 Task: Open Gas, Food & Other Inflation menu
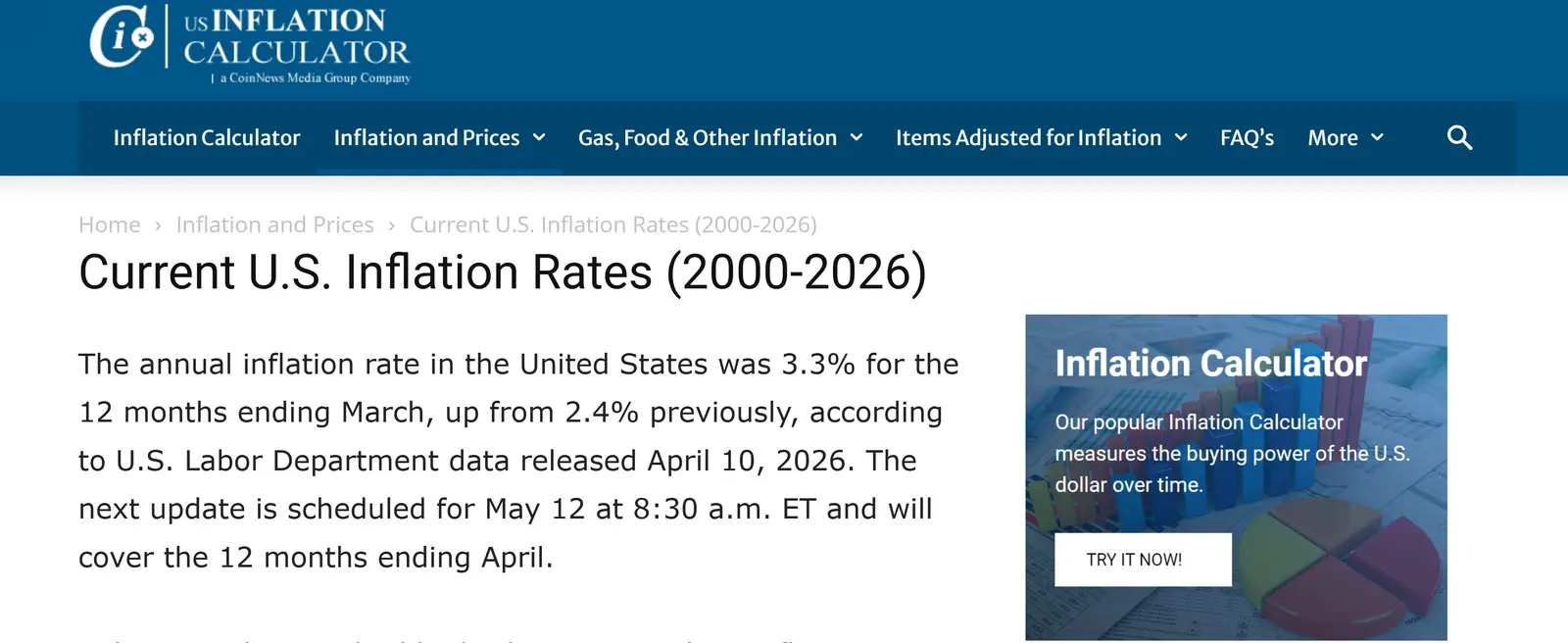707,138
